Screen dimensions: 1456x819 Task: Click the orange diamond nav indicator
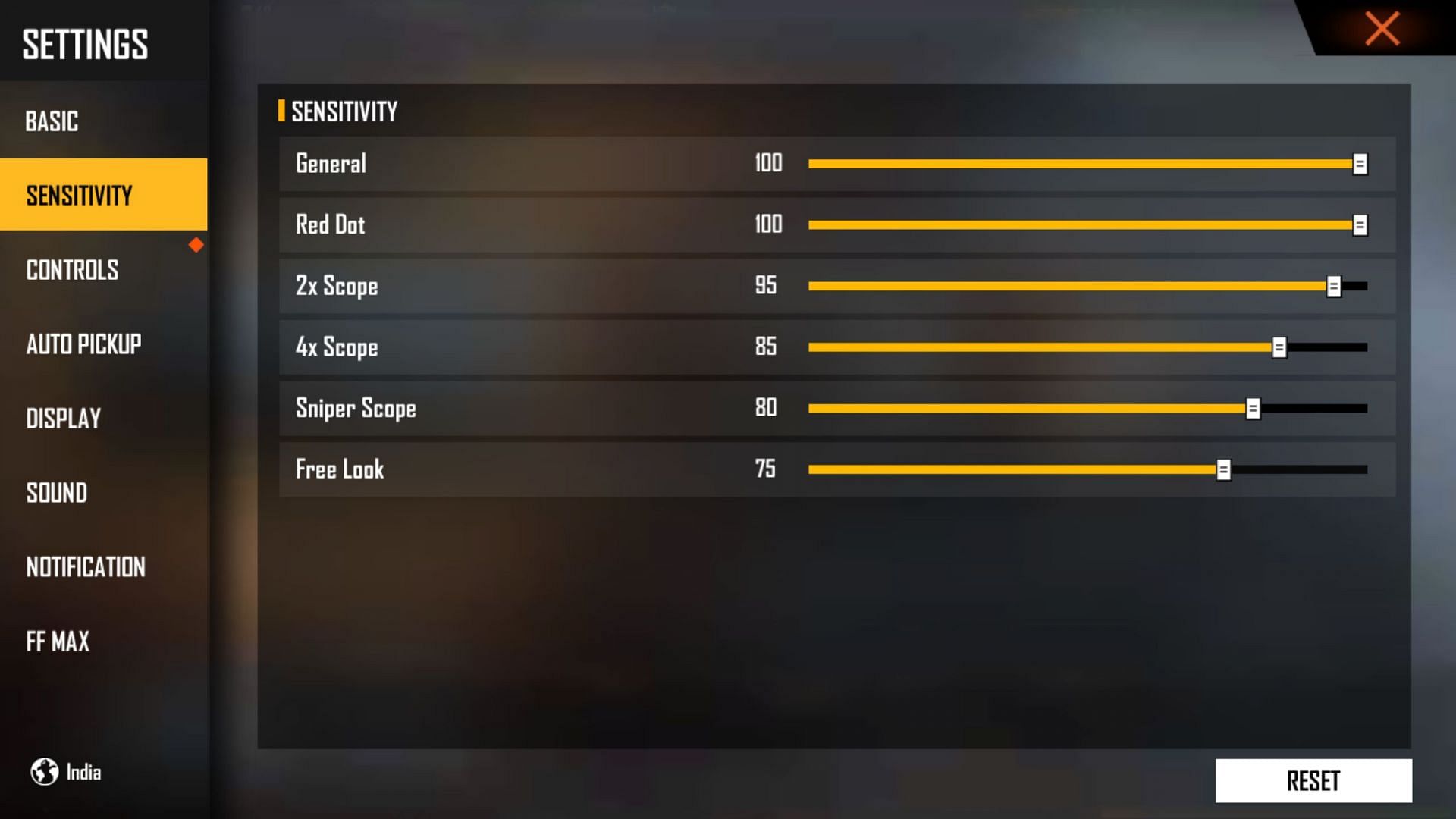pos(196,244)
